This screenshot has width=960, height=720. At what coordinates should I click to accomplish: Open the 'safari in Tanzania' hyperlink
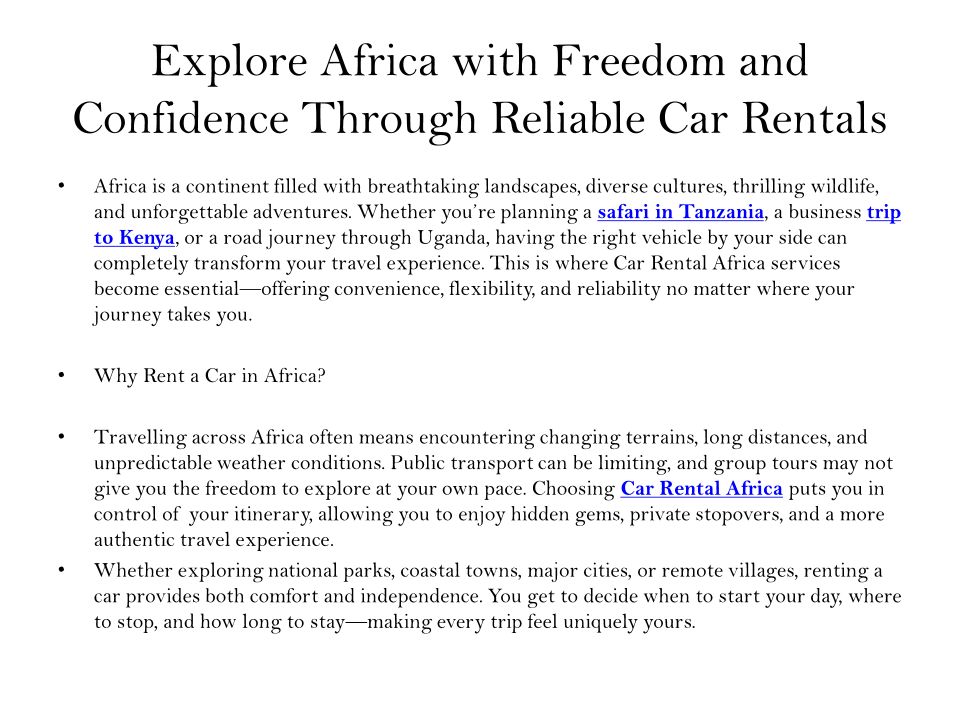[x=681, y=212]
